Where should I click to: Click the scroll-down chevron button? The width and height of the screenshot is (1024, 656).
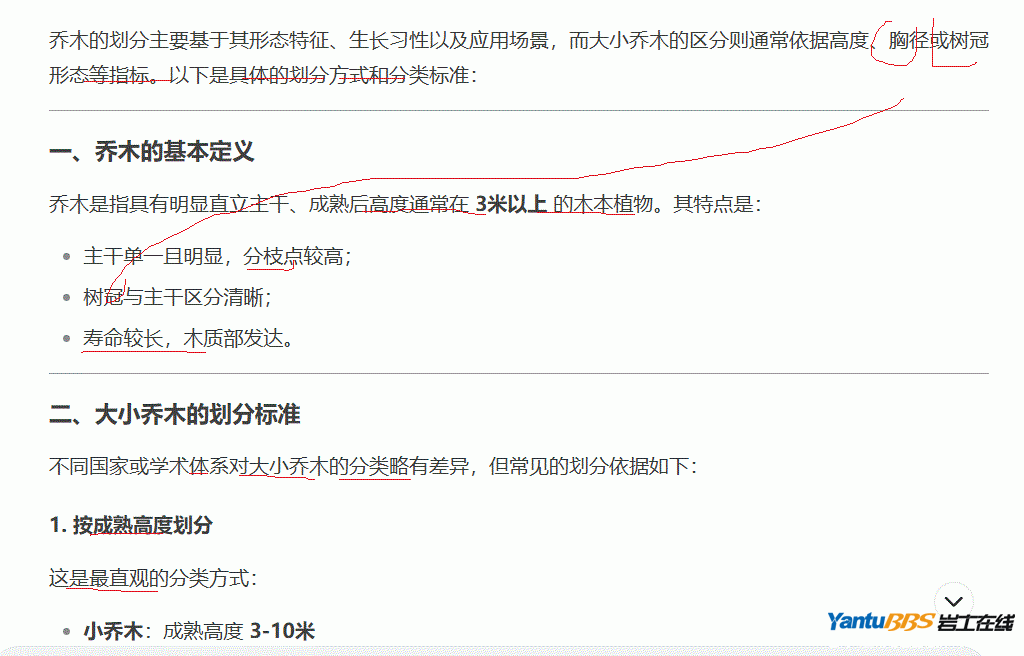tap(953, 601)
